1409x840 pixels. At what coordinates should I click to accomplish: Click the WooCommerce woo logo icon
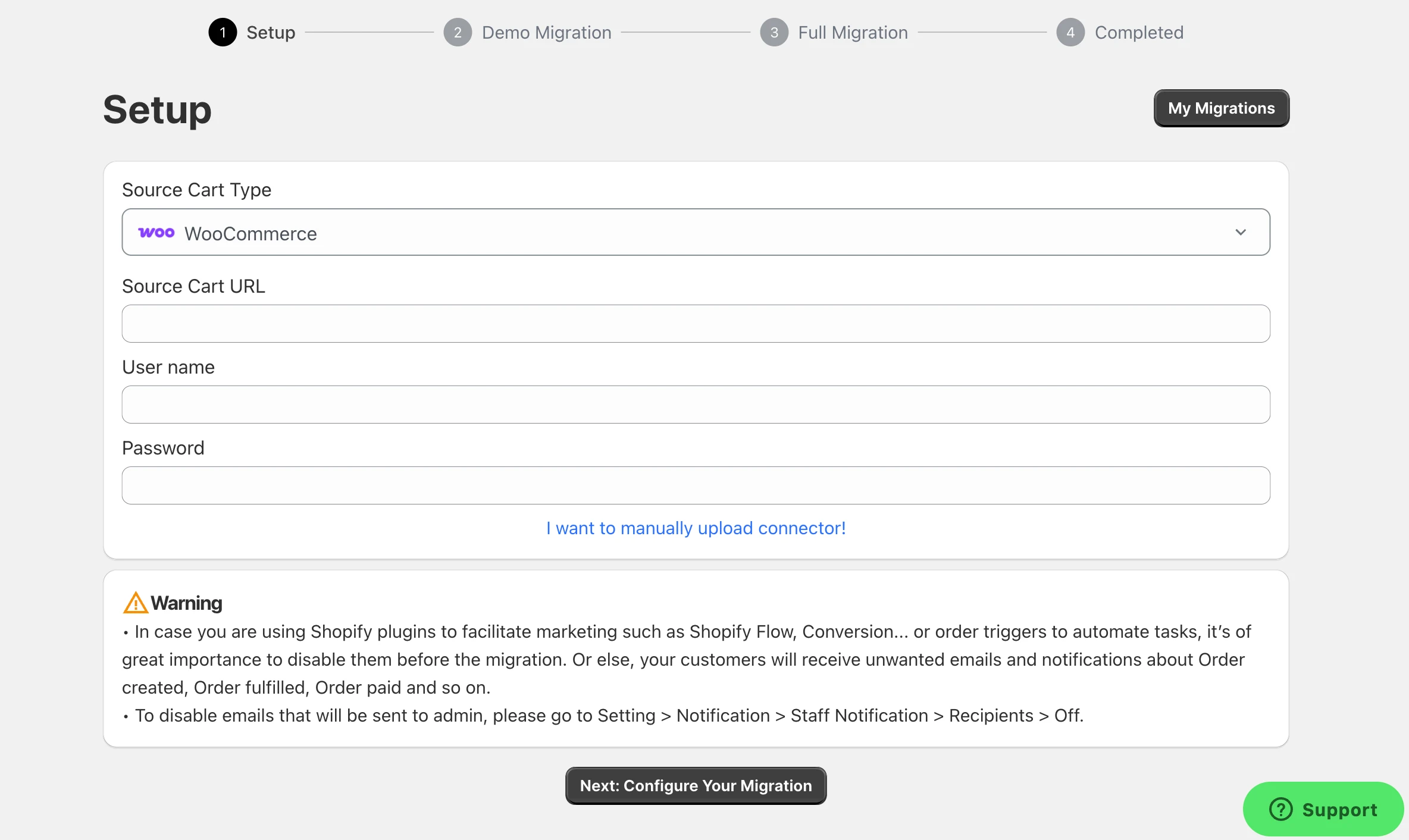coord(156,233)
